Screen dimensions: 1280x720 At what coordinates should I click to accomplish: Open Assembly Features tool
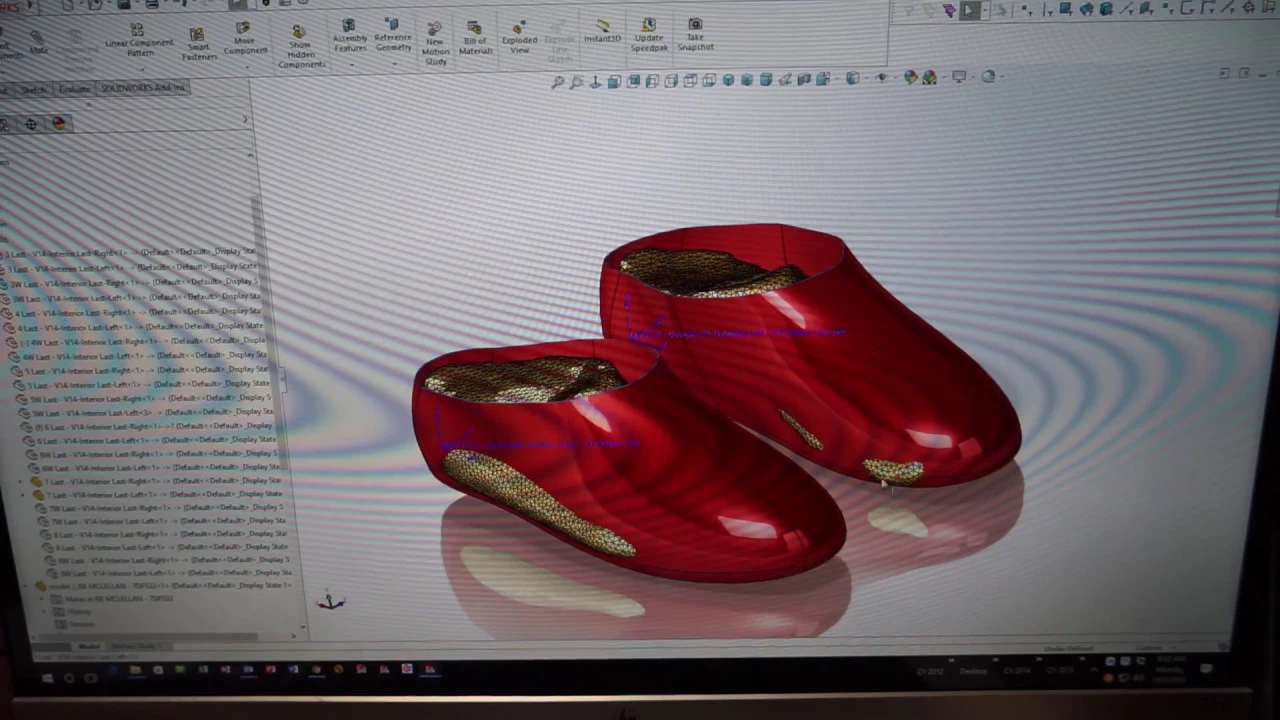[x=349, y=36]
